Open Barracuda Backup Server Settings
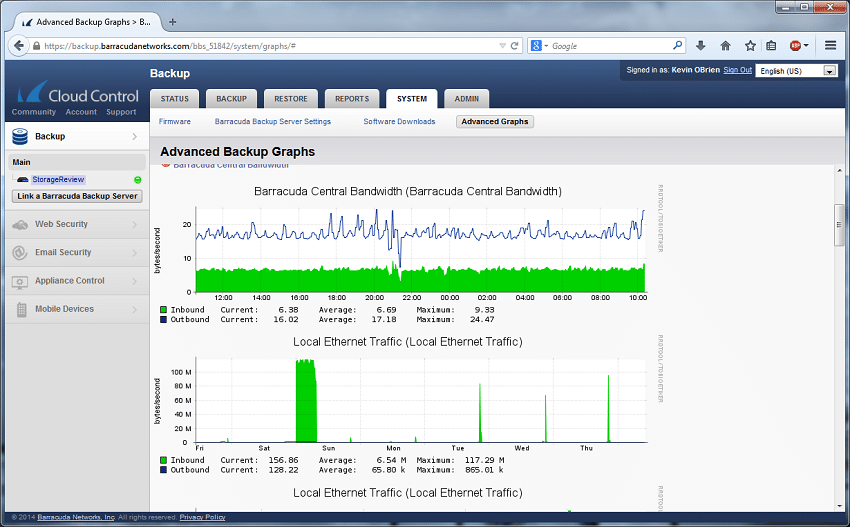 tap(273, 121)
